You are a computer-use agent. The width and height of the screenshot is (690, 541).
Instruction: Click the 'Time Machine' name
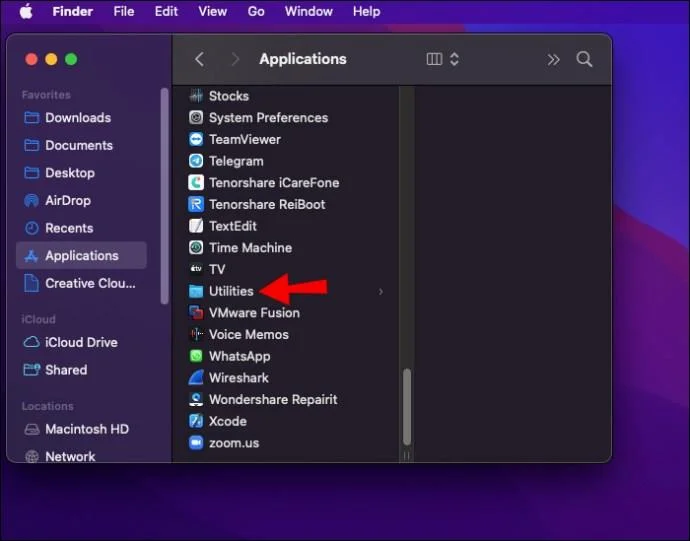pyautogui.click(x=250, y=247)
